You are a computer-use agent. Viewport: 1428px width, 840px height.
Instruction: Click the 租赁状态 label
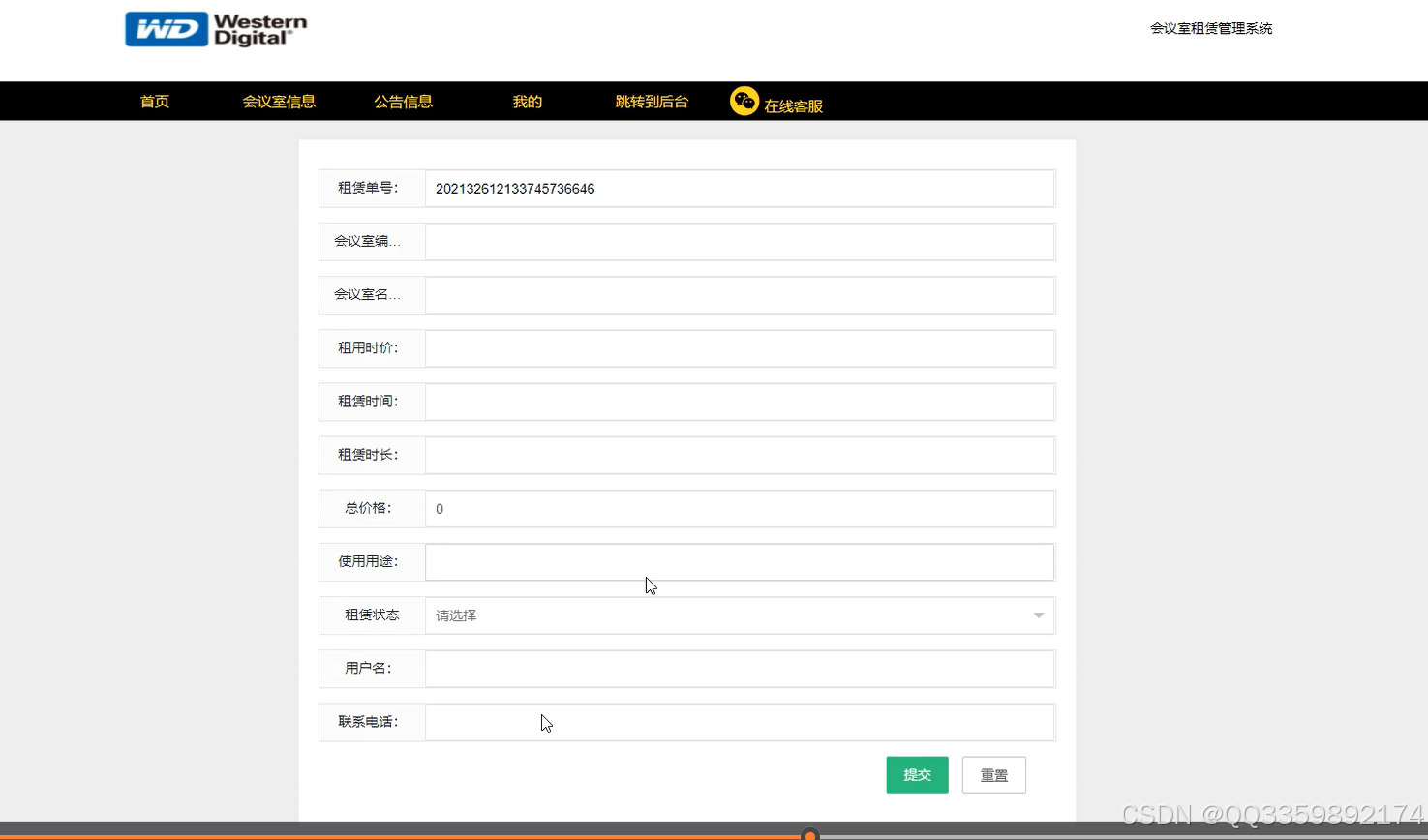click(372, 615)
